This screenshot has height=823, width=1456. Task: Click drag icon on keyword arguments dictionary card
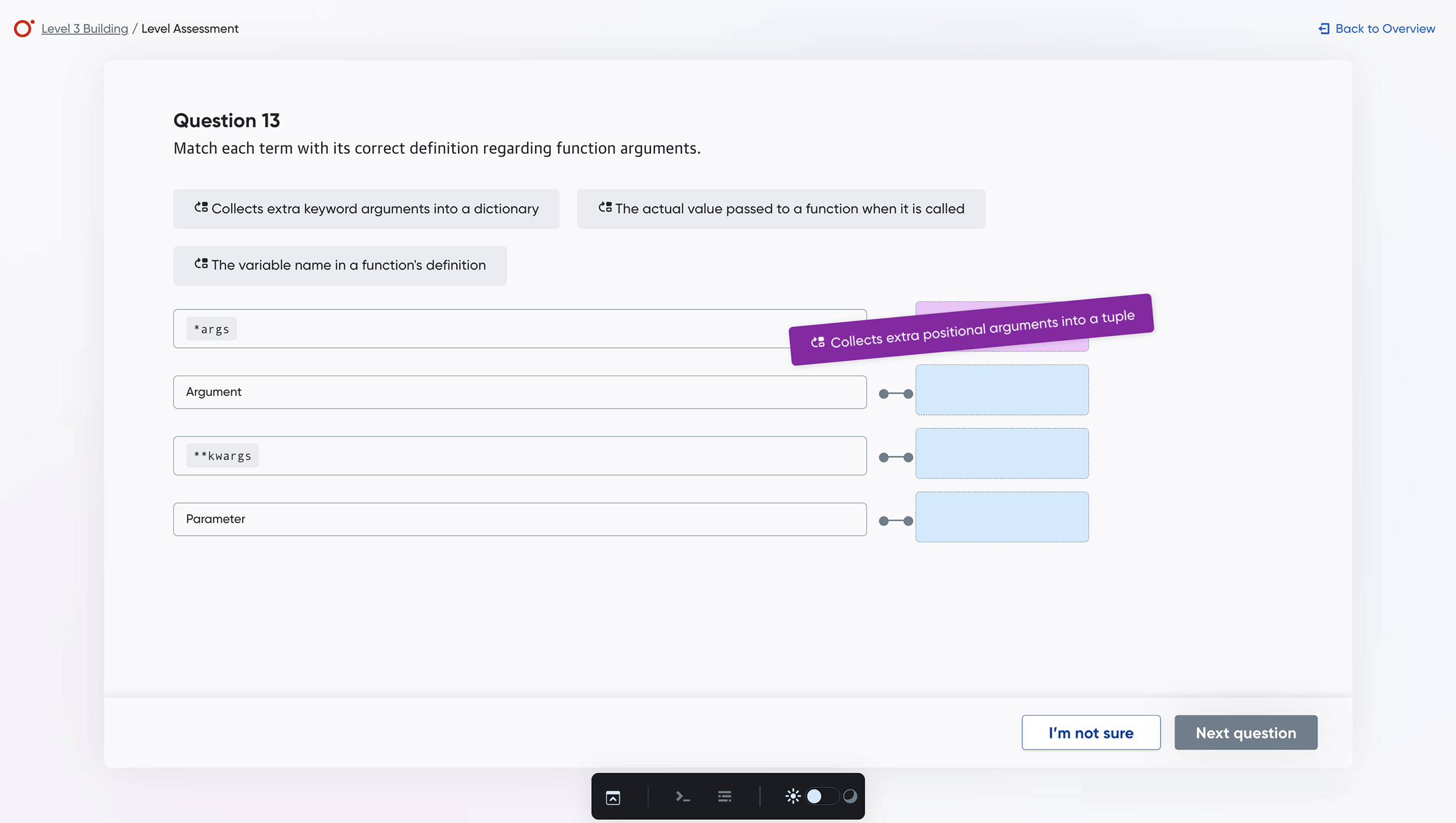click(201, 208)
